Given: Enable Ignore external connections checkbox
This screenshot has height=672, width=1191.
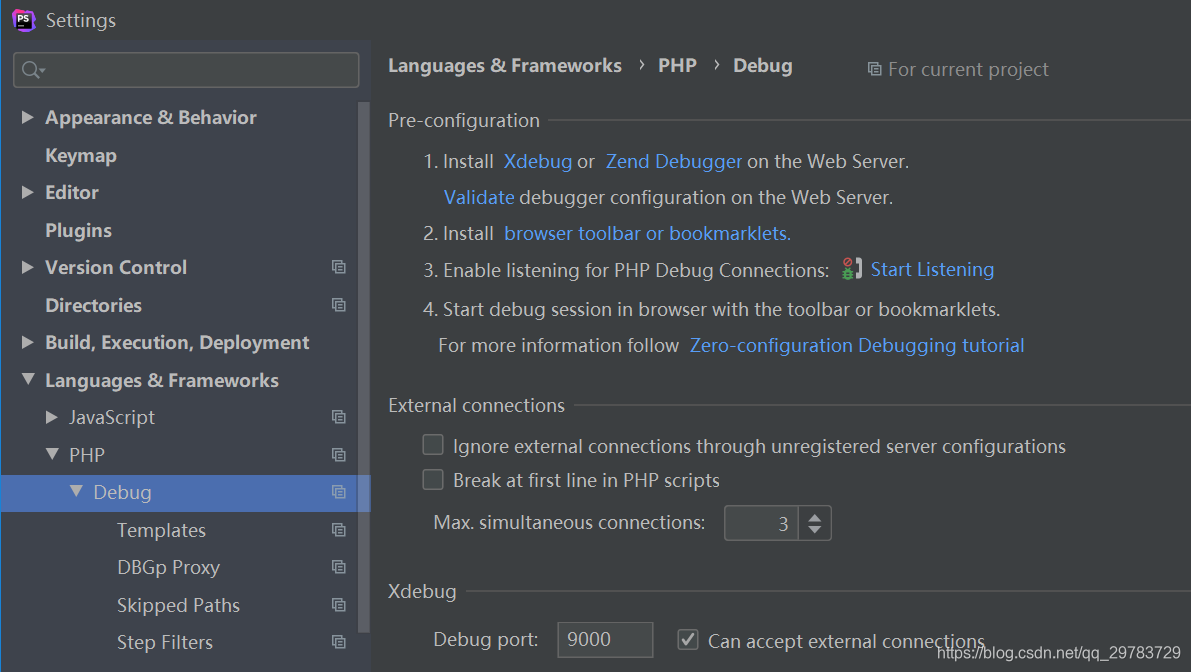Looking at the screenshot, I should pyautogui.click(x=433, y=445).
